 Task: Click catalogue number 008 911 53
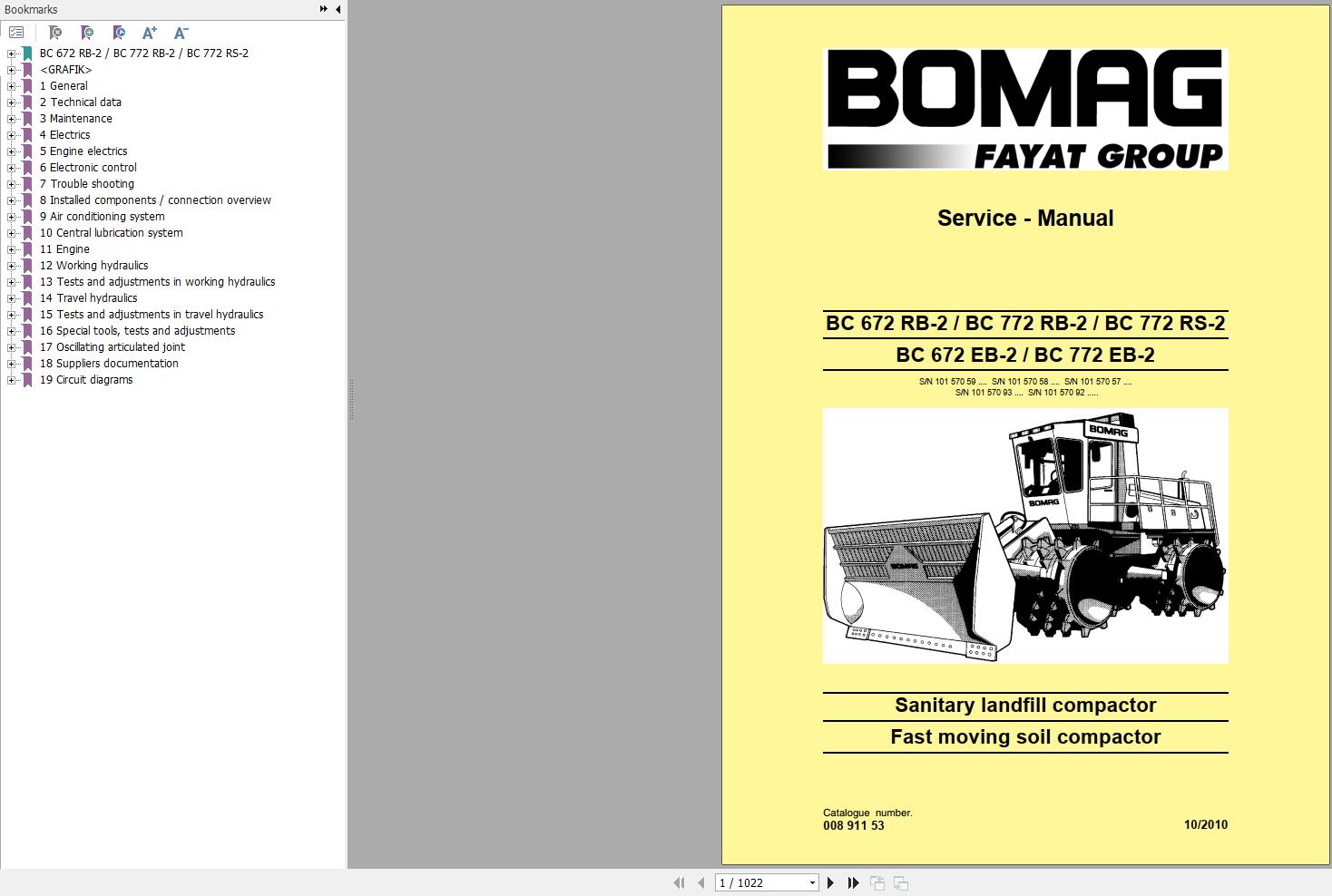coord(854,825)
